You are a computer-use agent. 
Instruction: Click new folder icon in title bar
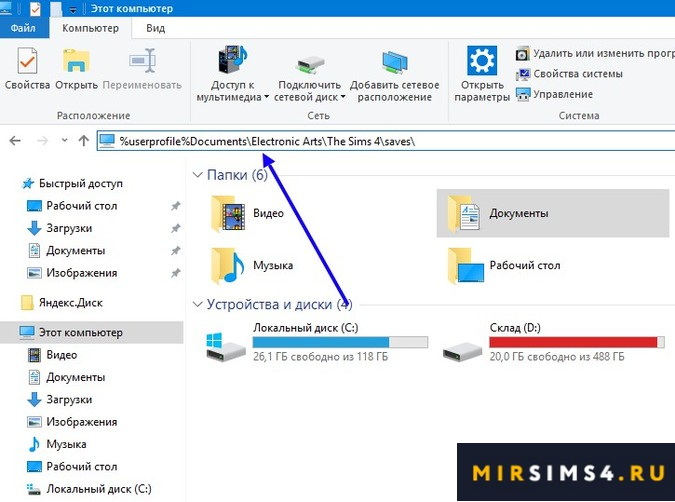coord(56,9)
